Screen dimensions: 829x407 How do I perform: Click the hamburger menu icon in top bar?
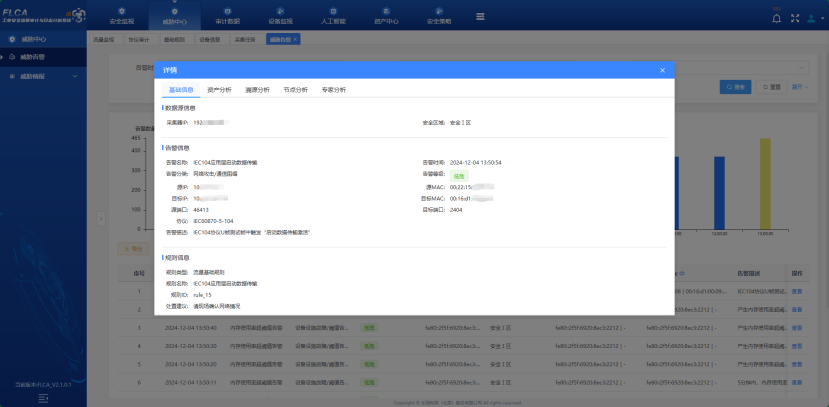tap(480, 17)
